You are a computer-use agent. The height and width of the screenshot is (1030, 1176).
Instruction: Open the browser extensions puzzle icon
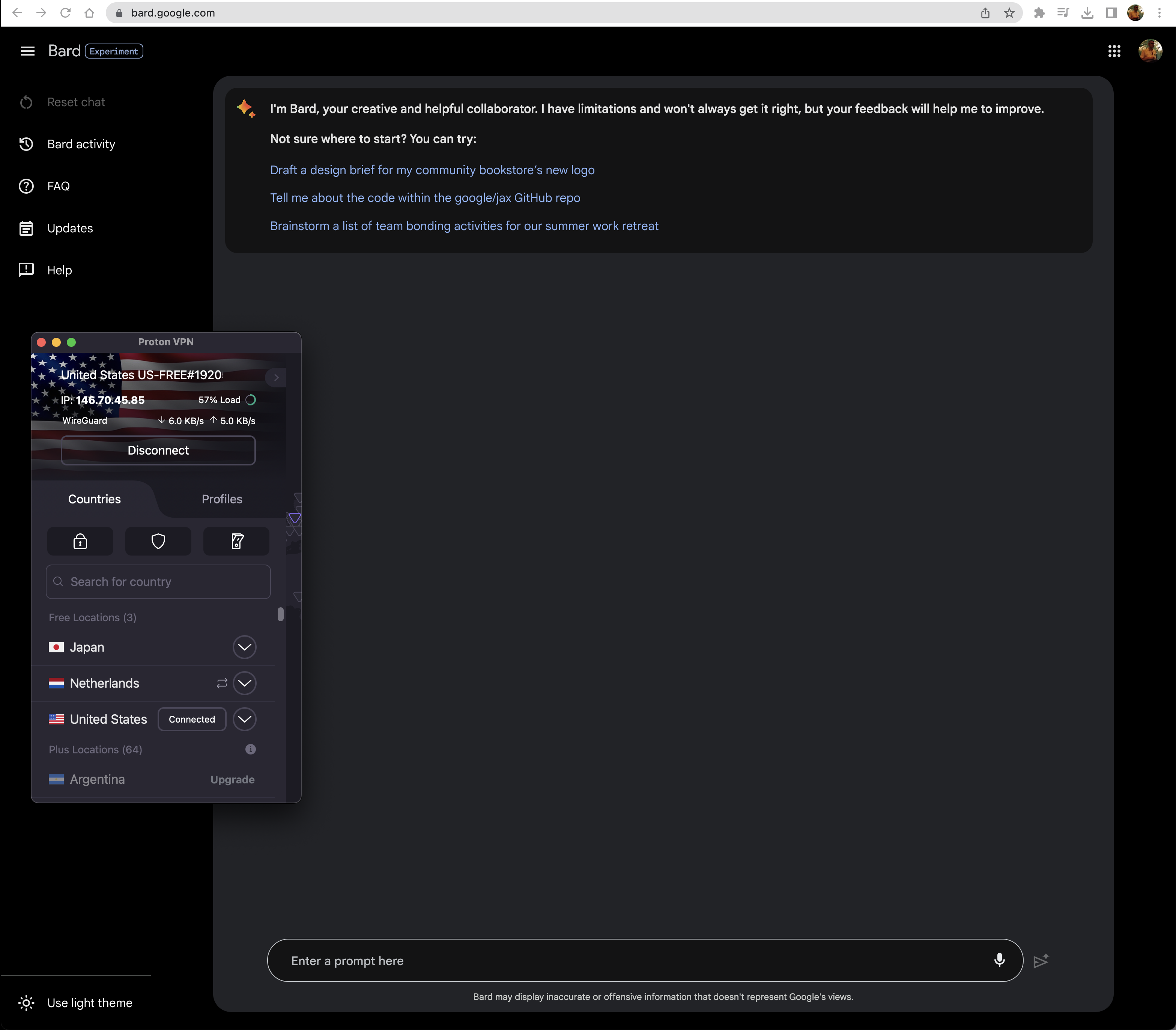coord(1039,13)
